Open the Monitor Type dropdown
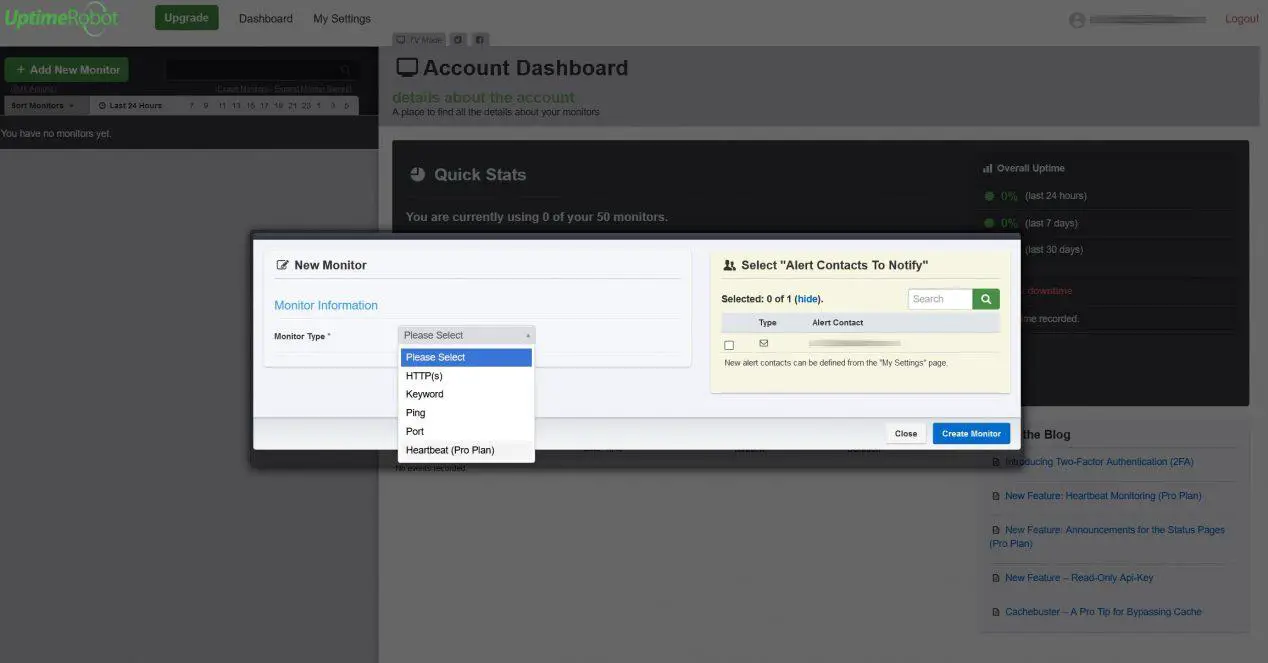This screenshot has height=663, width=1268. coord(466,335)
